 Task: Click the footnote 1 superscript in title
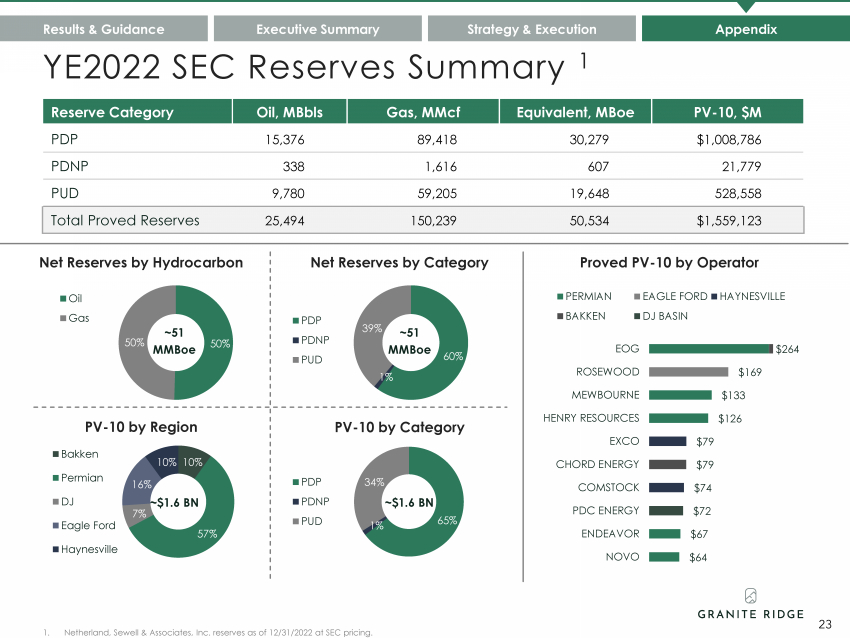[583, 60]
